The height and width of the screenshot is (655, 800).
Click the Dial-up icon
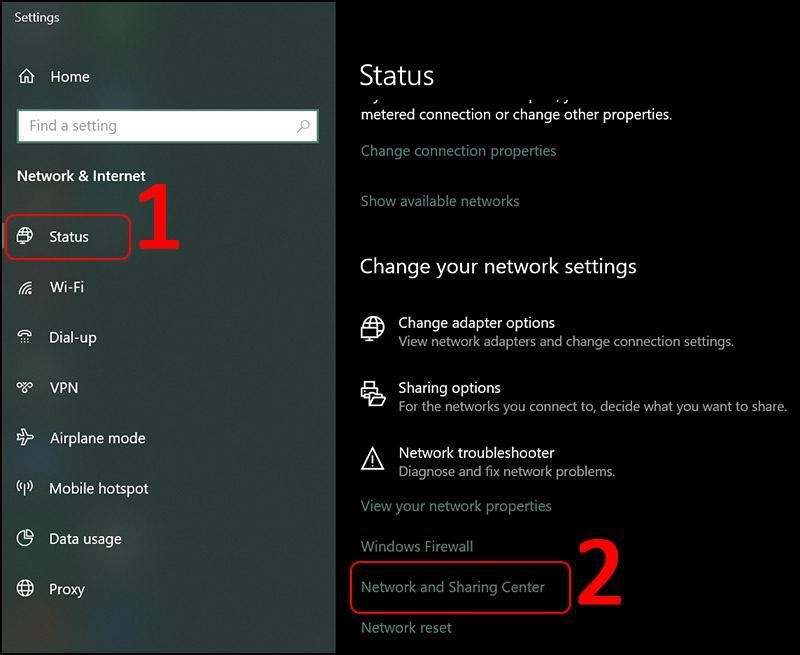click(x=26, y=338)
